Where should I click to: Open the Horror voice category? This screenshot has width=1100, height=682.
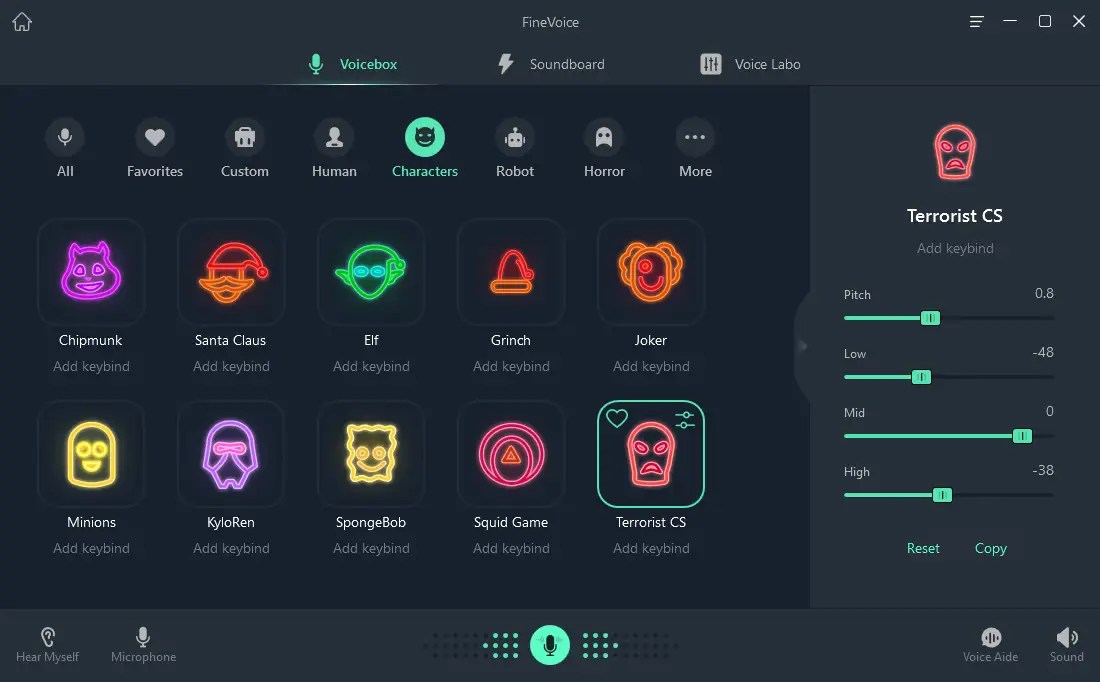click(x=604, y=148)
